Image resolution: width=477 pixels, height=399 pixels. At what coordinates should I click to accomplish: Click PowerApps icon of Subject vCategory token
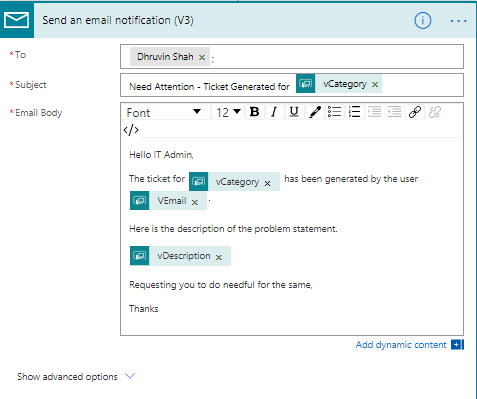pyautogui.click(x=305, y=83)
